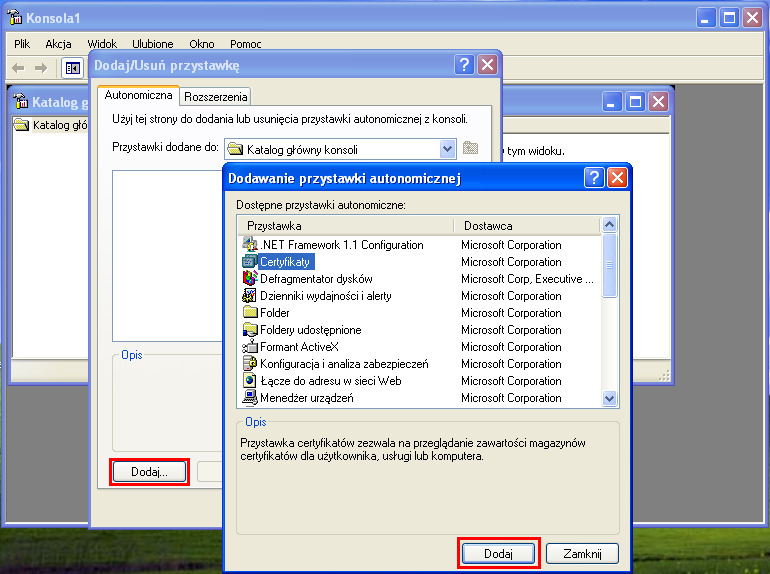
Task: Click the forward arrow in Konsola1 toolbar
Action: [x=41, y=68]
